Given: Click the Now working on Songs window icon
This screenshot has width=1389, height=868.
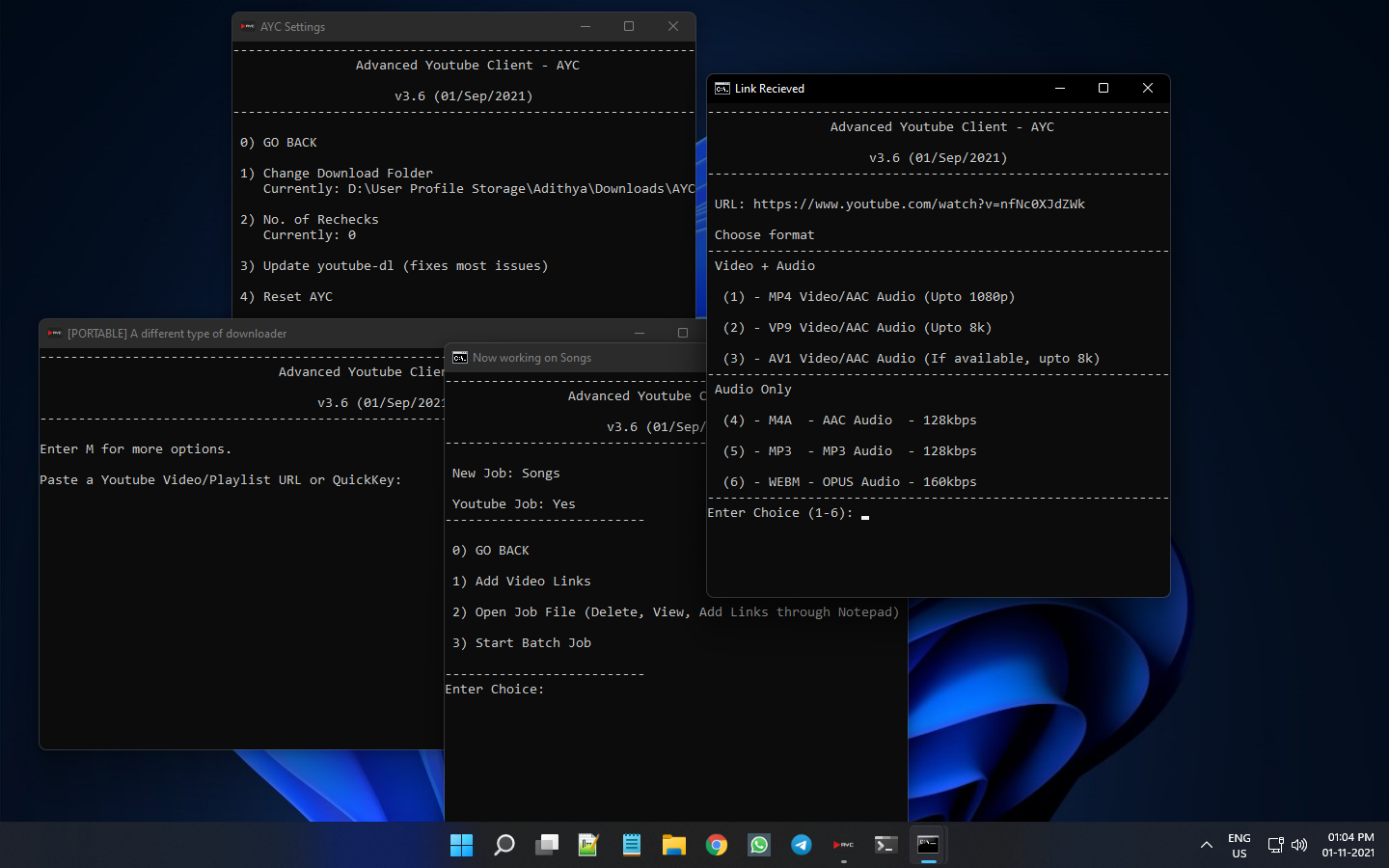Looking at the screenshot, I should click(460, 358).
